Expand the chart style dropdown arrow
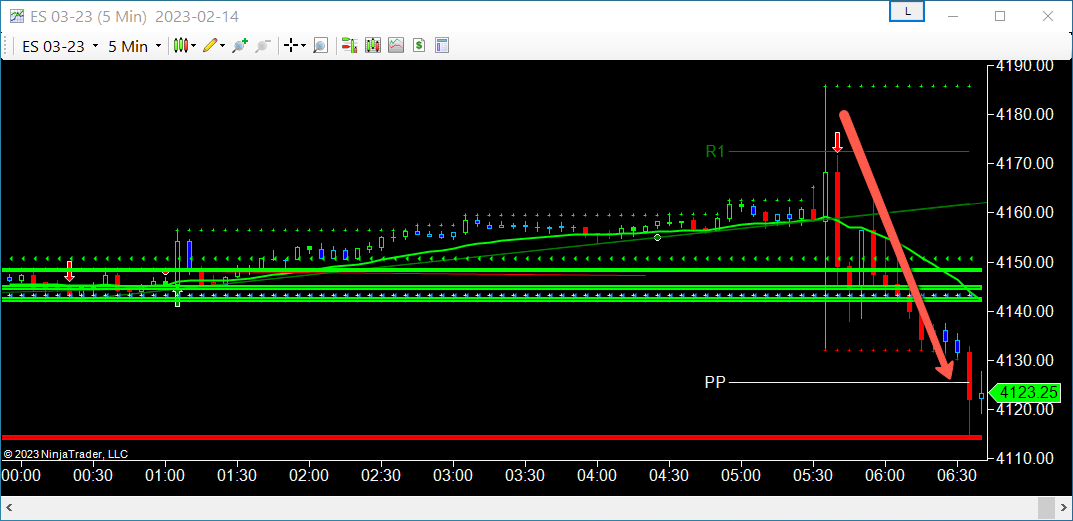 point(194,46)
